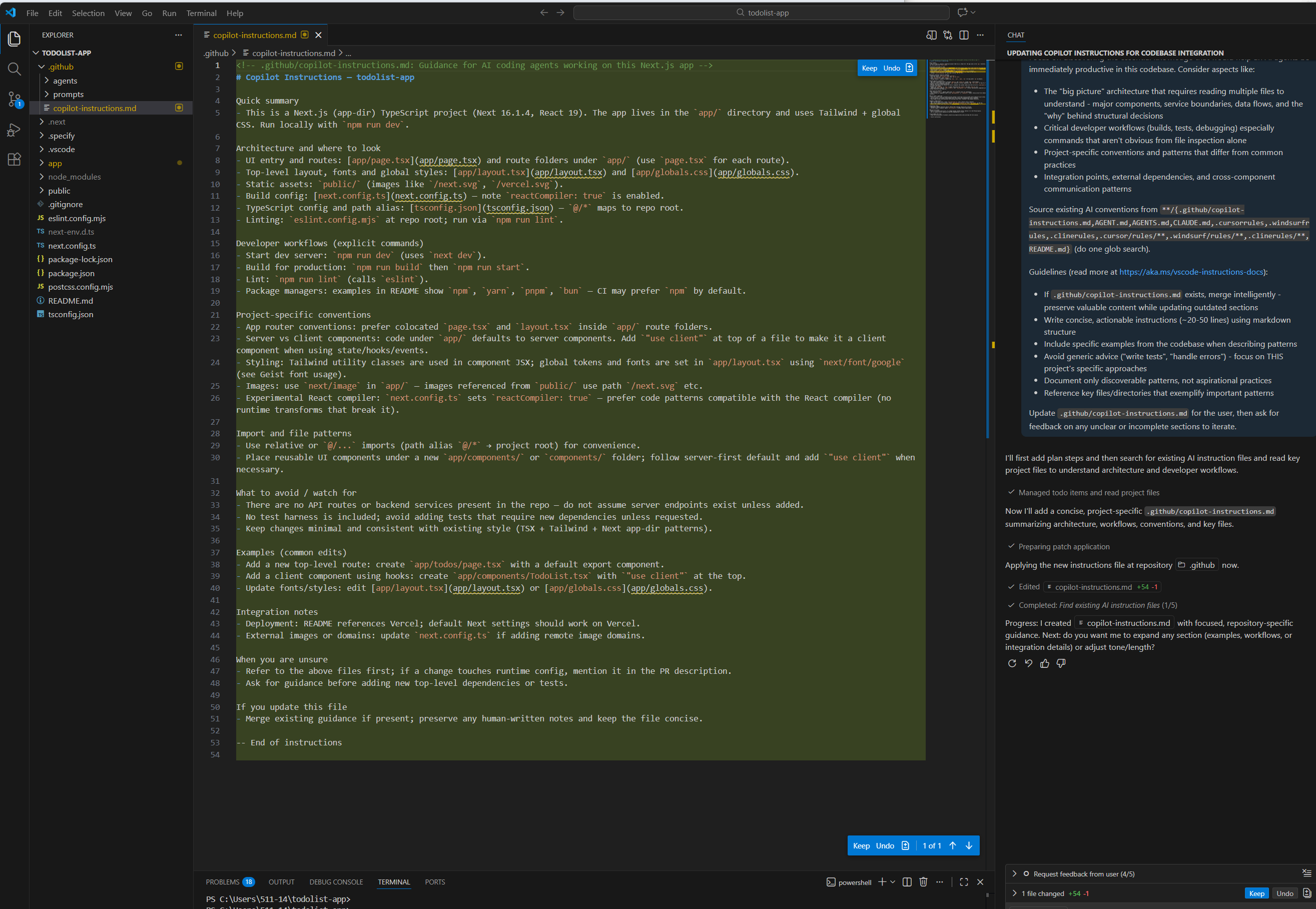Image resolution: width=1316 pixels, height=909 pixels.
Task: Go to next change arrow
Action: pyautogui.click(x=968, y=846)
